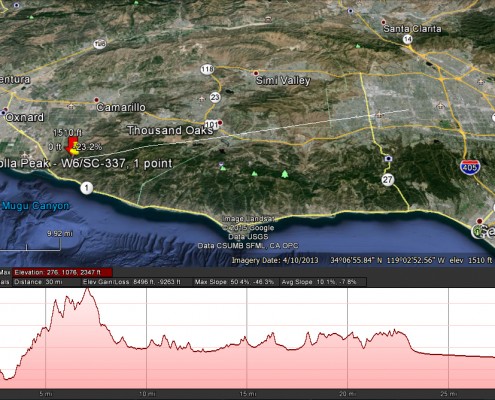Image resolution: width=495 pixels, height=400 pixels.
Task: Click the Route 27 highway shield
Action: click(387, 180)
